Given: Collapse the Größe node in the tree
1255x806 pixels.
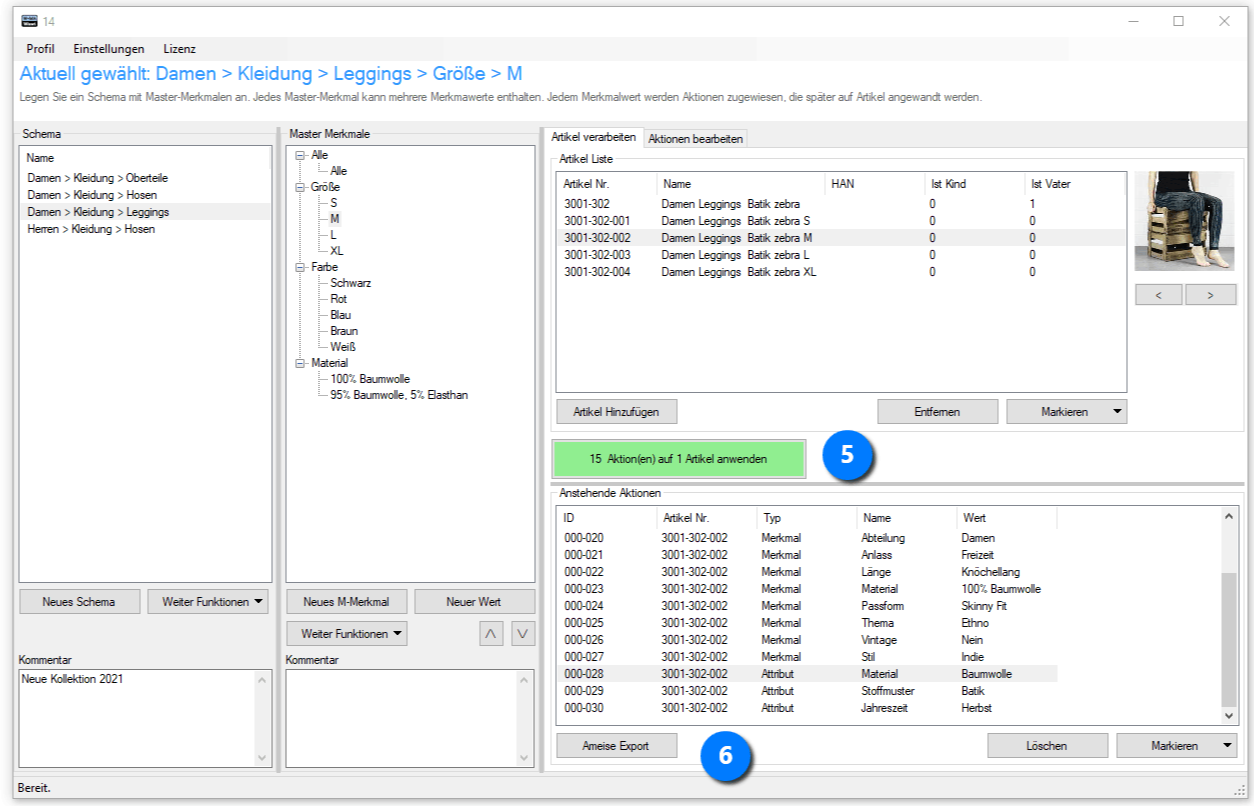Looking at the screenshot, I should point(301,187).
